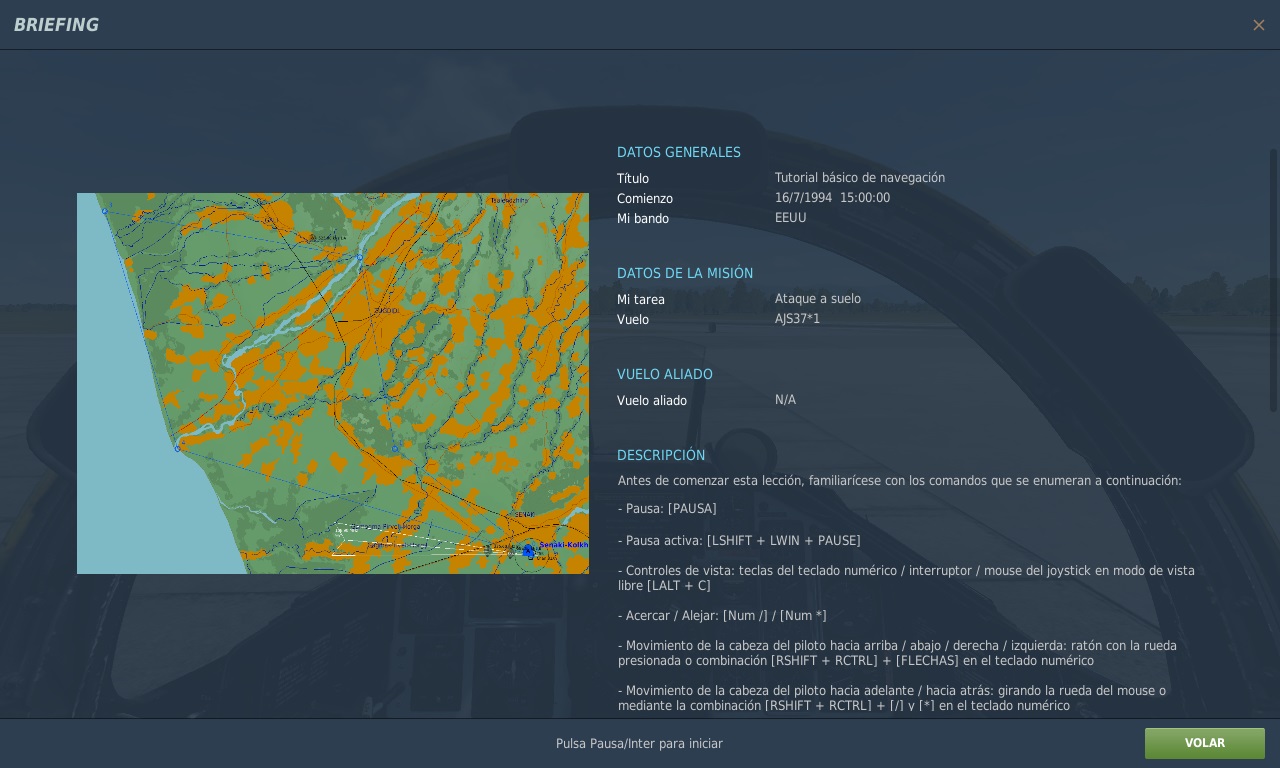The image size is (1280, 768).
Task: Click the flight value AJS37*1
Action: click(797, 319)
